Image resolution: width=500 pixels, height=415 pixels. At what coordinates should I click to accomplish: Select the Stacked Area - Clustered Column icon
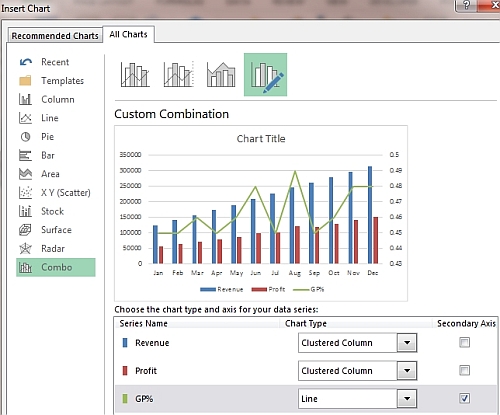coord(221,75)
